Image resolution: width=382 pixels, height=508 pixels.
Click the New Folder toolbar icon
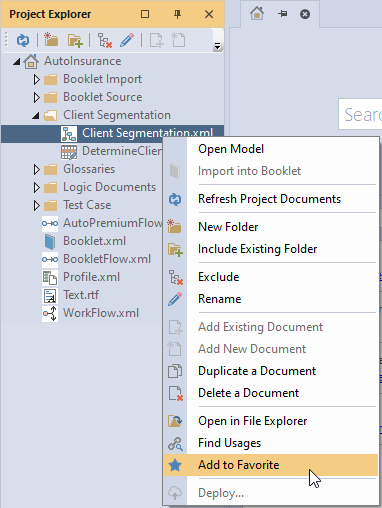pos(51,40)
